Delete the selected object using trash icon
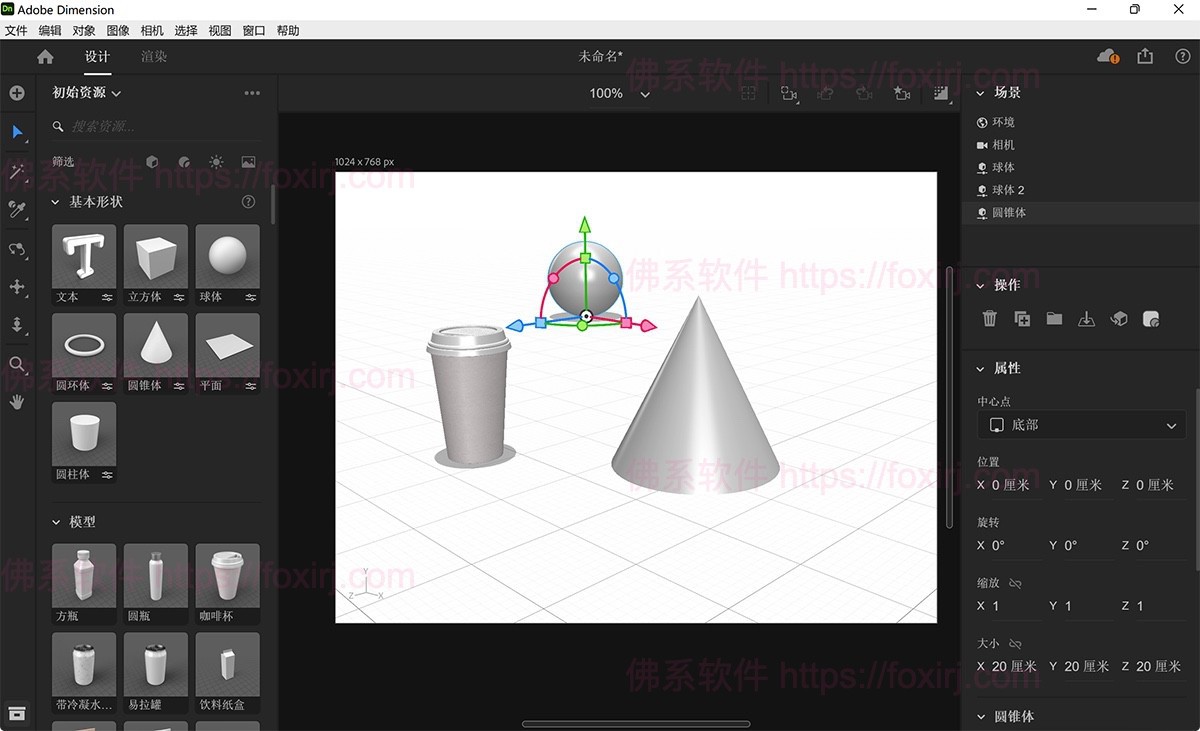 pos(989,318)
